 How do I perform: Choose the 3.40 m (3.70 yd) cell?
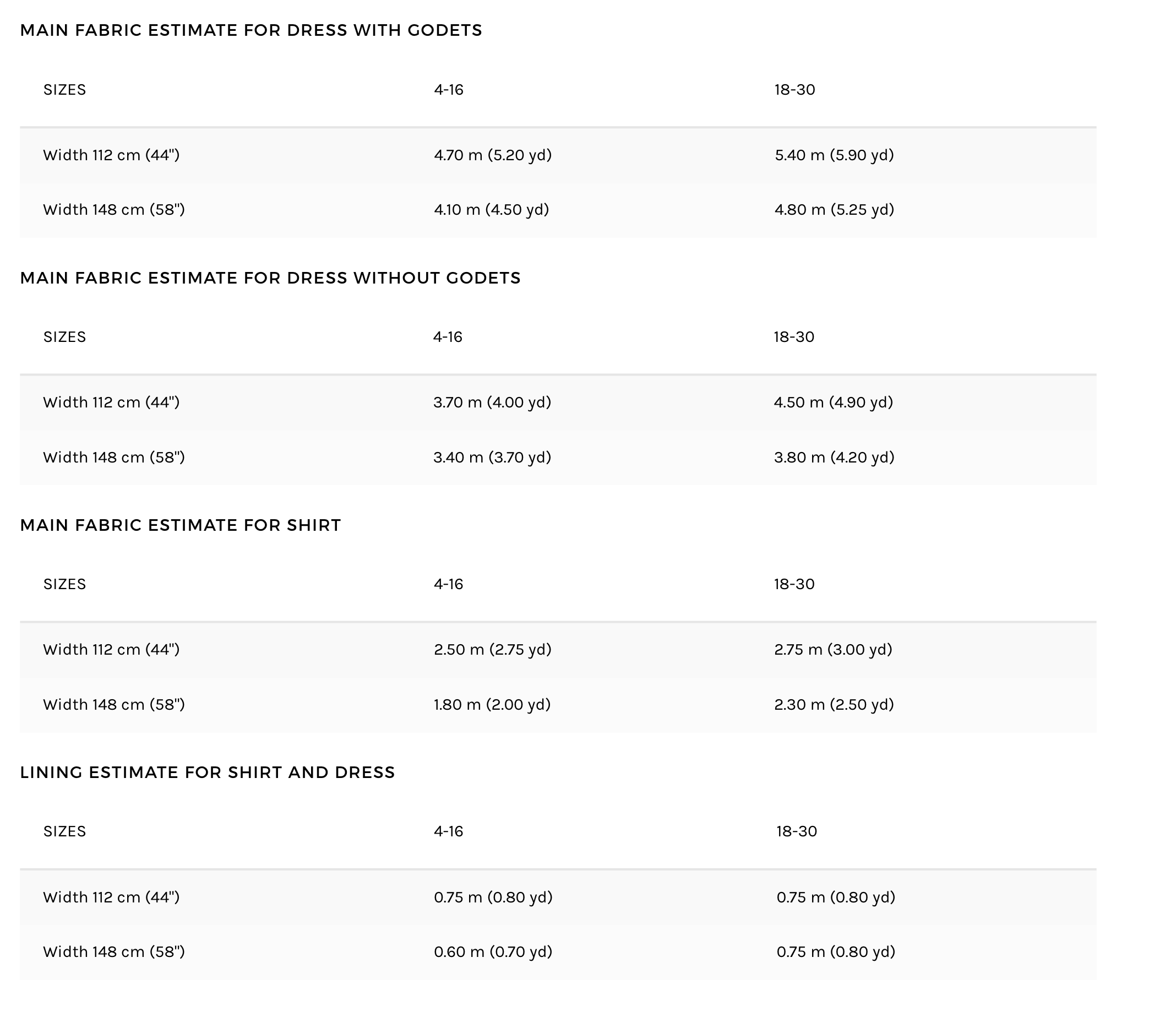492,457
